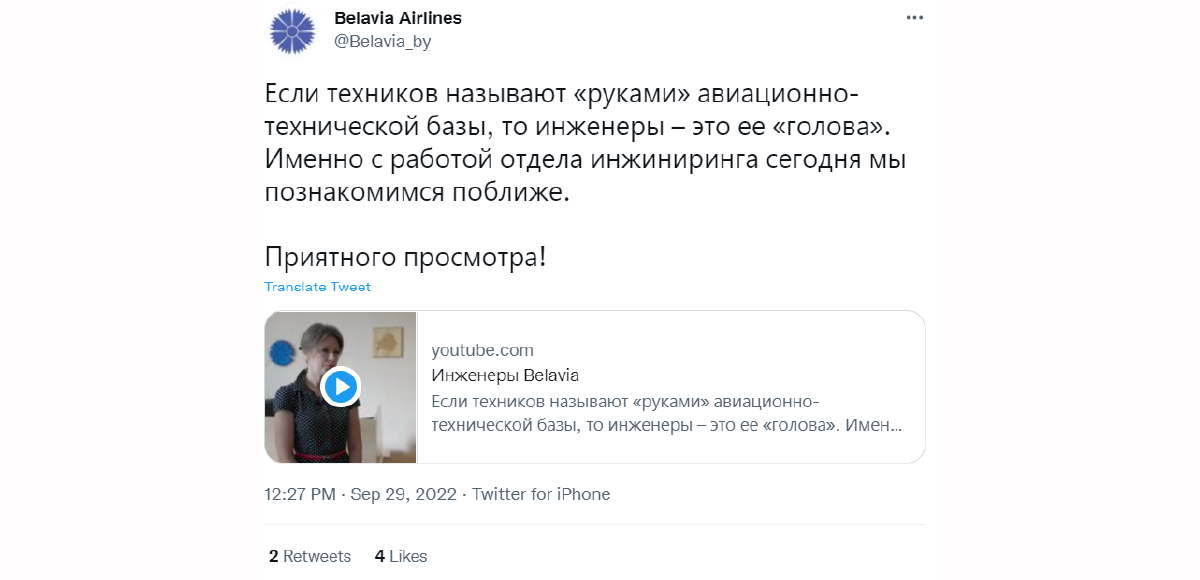Click the Belavia Airlines display name
This screenshot has width=1200, height=580.
click(397, 18)
